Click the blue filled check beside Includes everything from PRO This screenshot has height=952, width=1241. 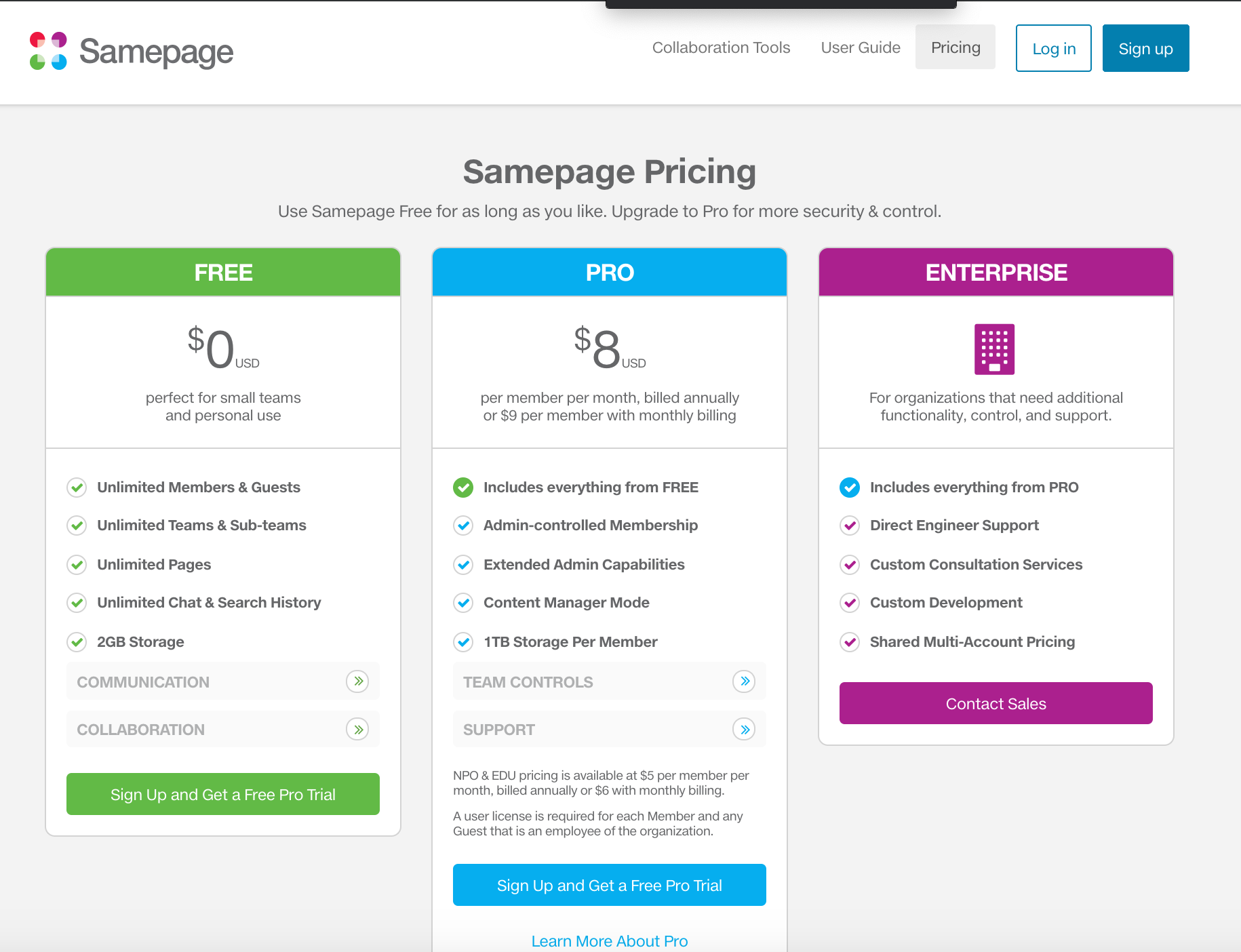(850, 488)
